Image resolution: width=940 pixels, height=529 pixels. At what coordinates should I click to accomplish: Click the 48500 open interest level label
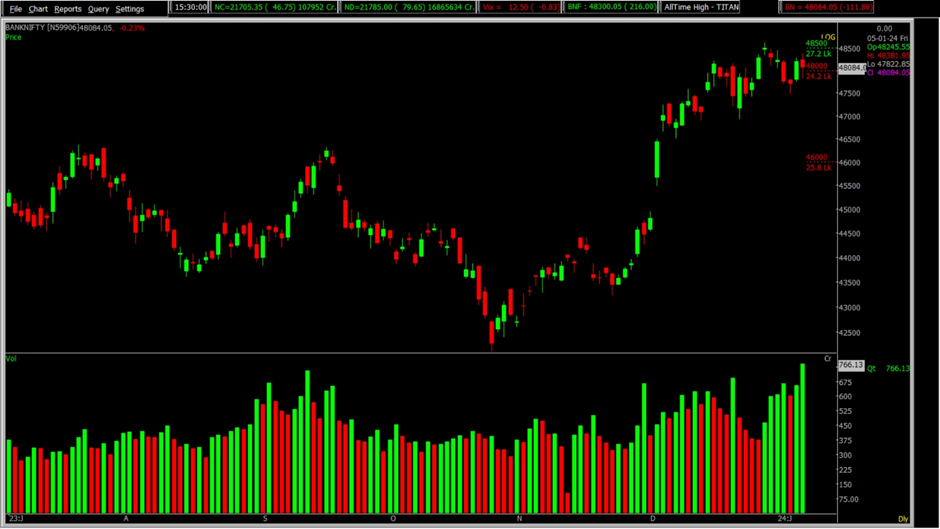[x=817, y=44]
